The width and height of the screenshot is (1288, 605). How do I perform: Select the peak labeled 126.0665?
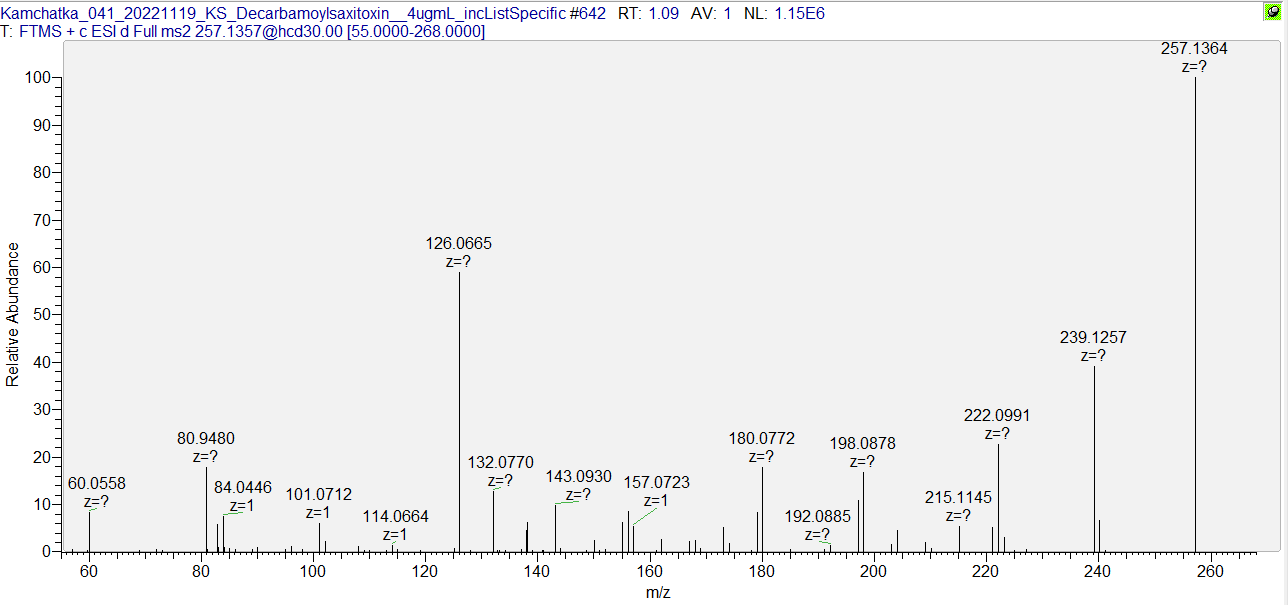click(459, 244)
